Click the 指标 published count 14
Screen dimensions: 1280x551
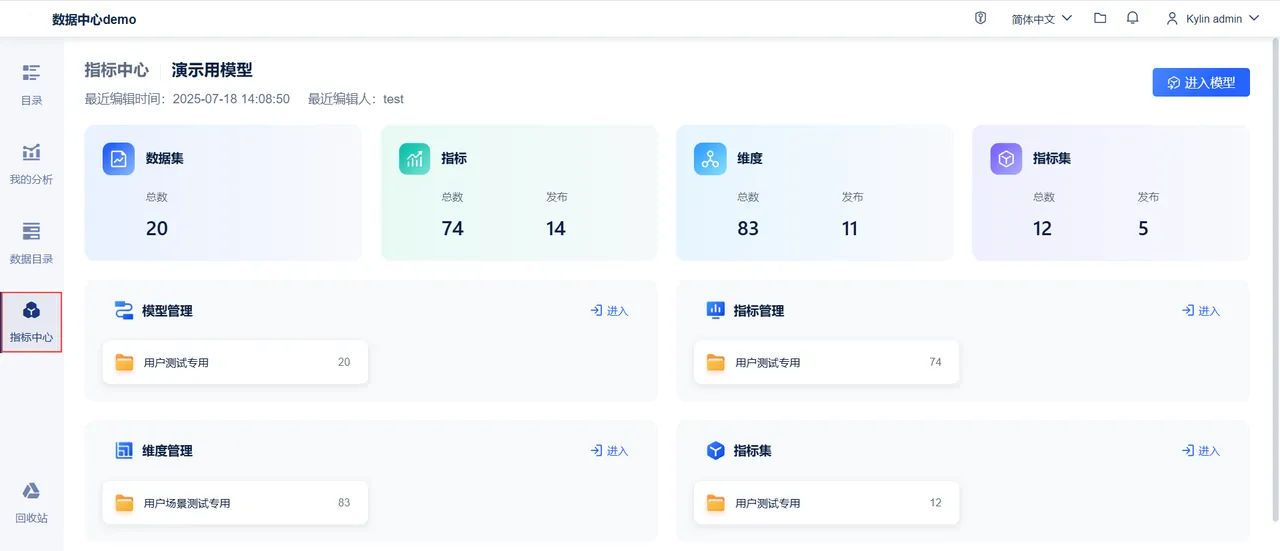[556, 228]
